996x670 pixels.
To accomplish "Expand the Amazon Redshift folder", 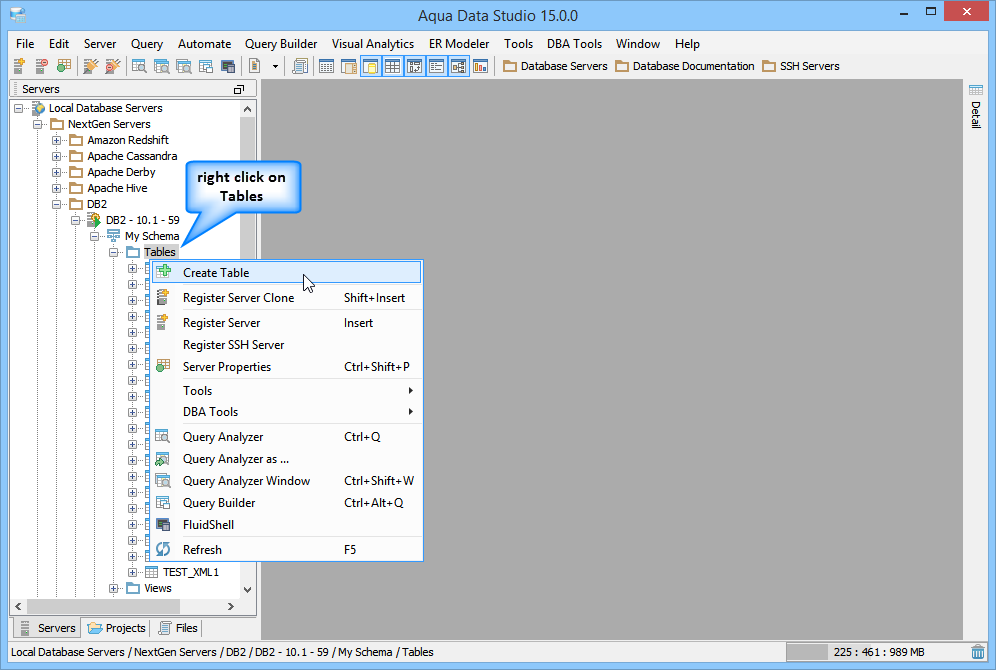I will click(x=57, y=140).
